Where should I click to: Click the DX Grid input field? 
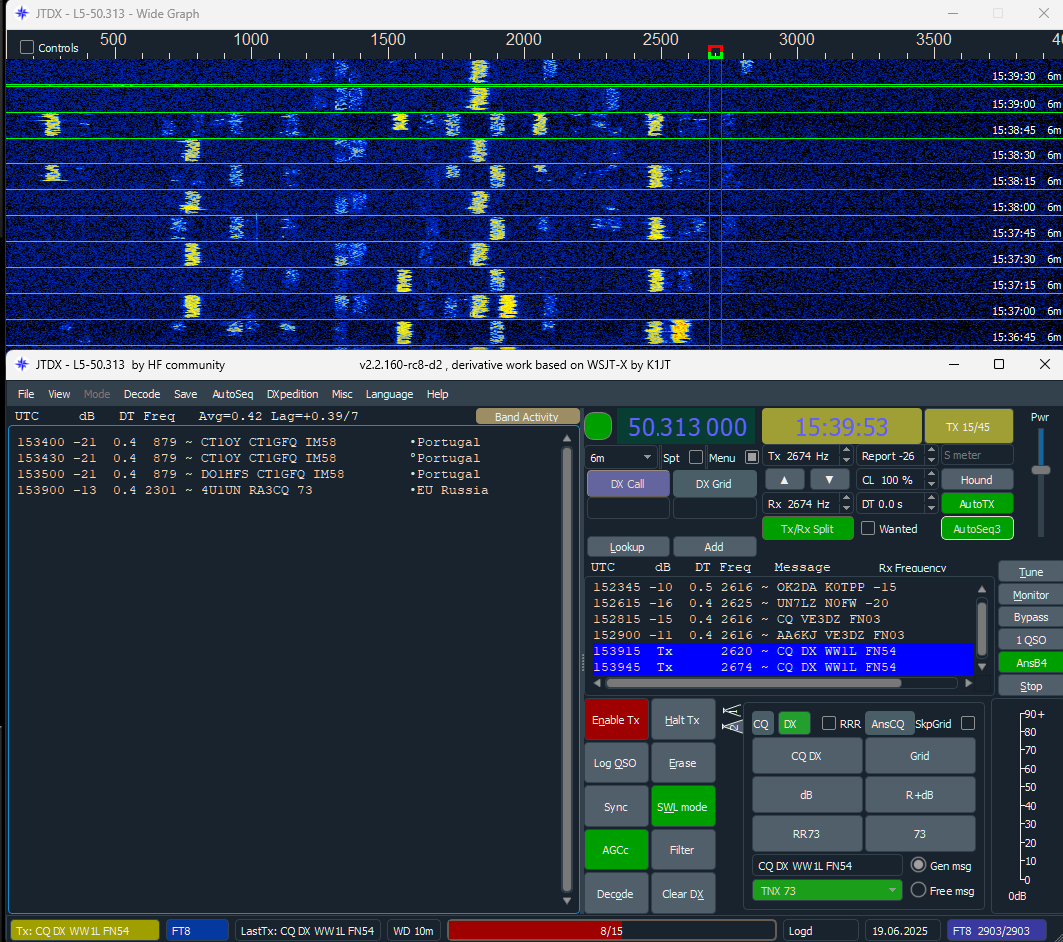(x=714, y=508)
